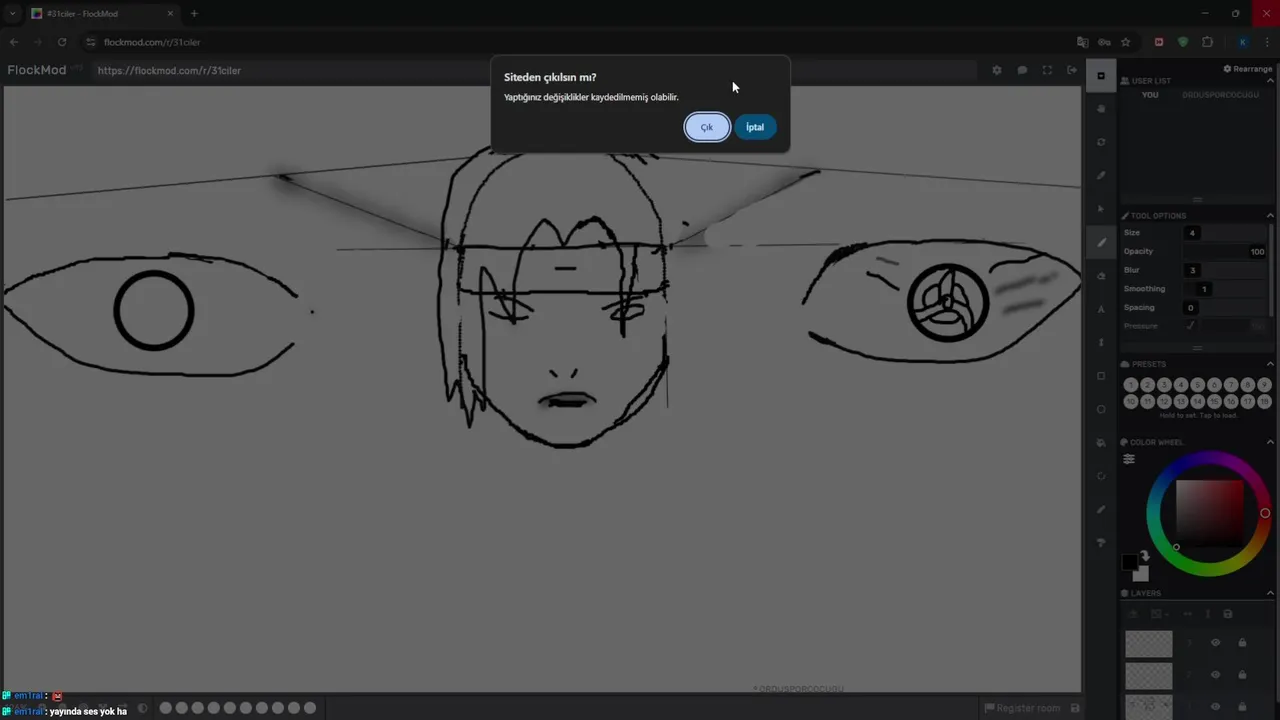The width and height of the screenshot is (1280, 720).
Task: Adjust the Size slider
Action: [1225, 232]
